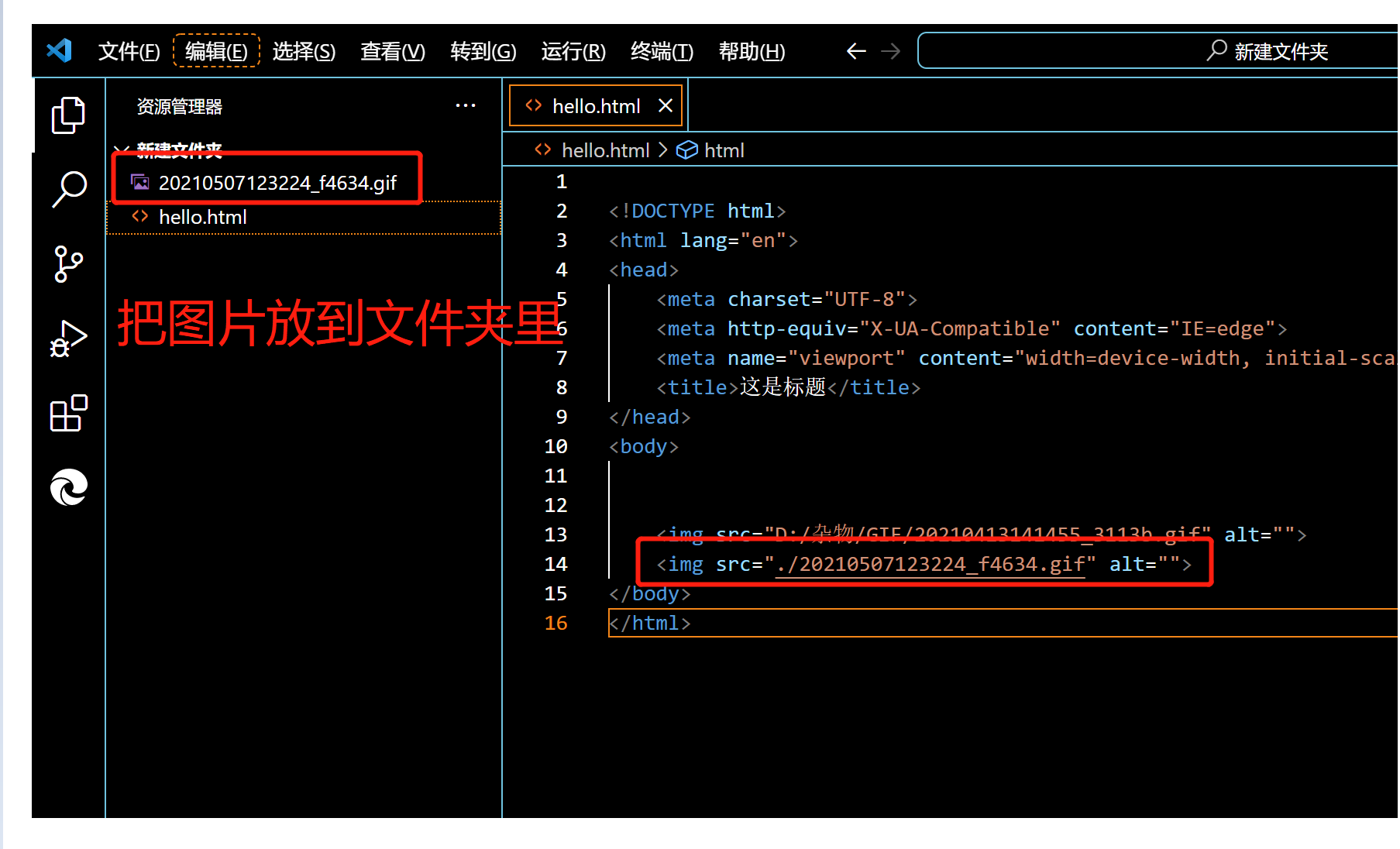
Task: Select 20210507123224_f4634.gif in explorer
Action: tap(277, 183)
